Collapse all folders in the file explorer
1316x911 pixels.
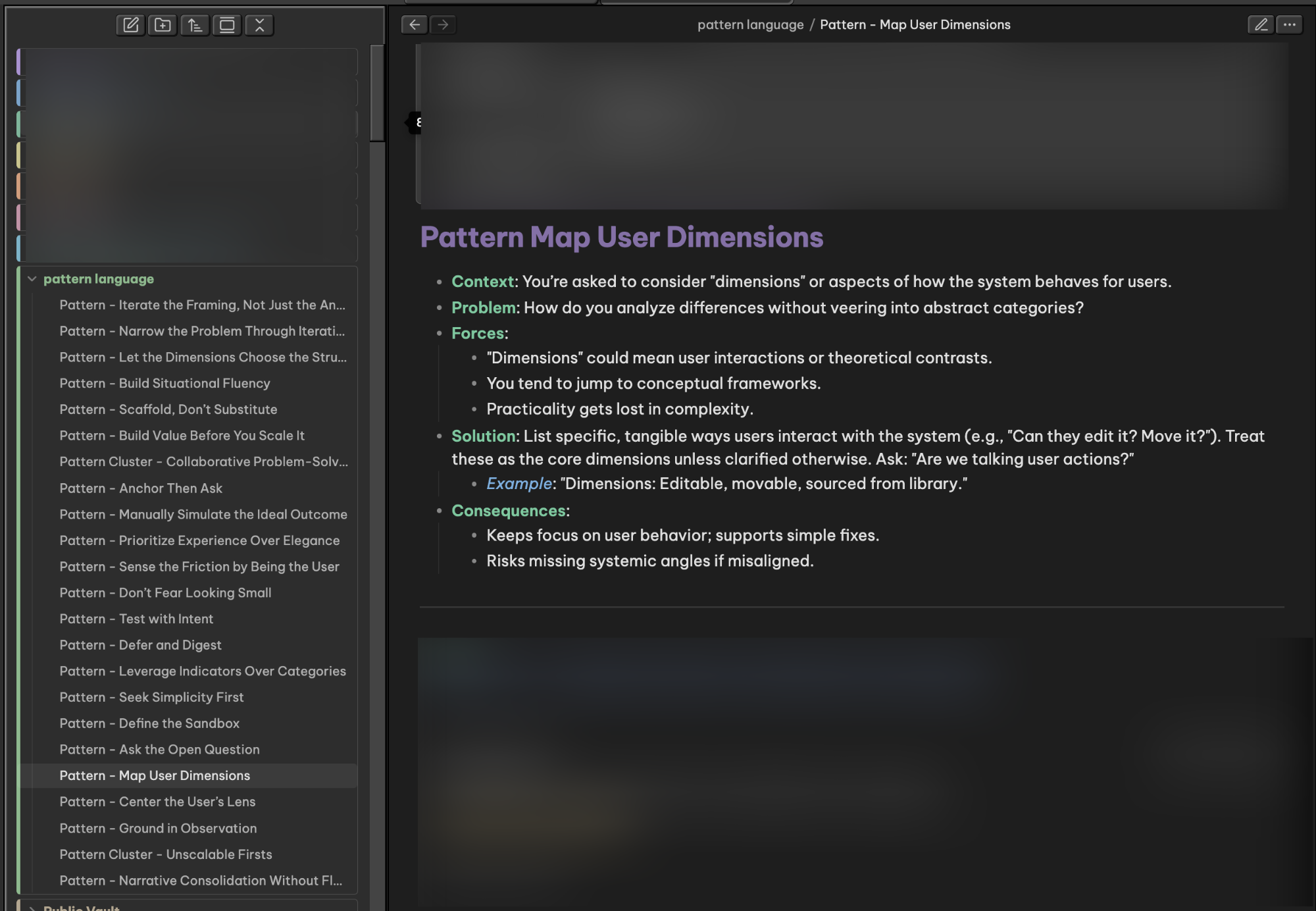259,25
